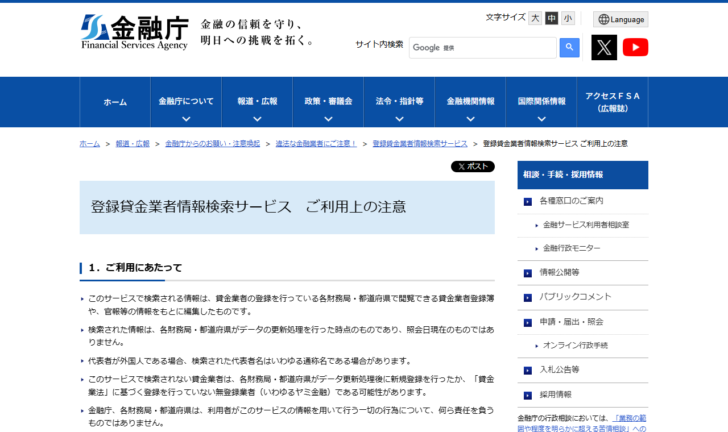Click 登録貸金業者情報検索サービス breadcrumb link
Image resolution: width=728 pixels, height=432 pixels.
pyautogui.click(x=420, y=144)
